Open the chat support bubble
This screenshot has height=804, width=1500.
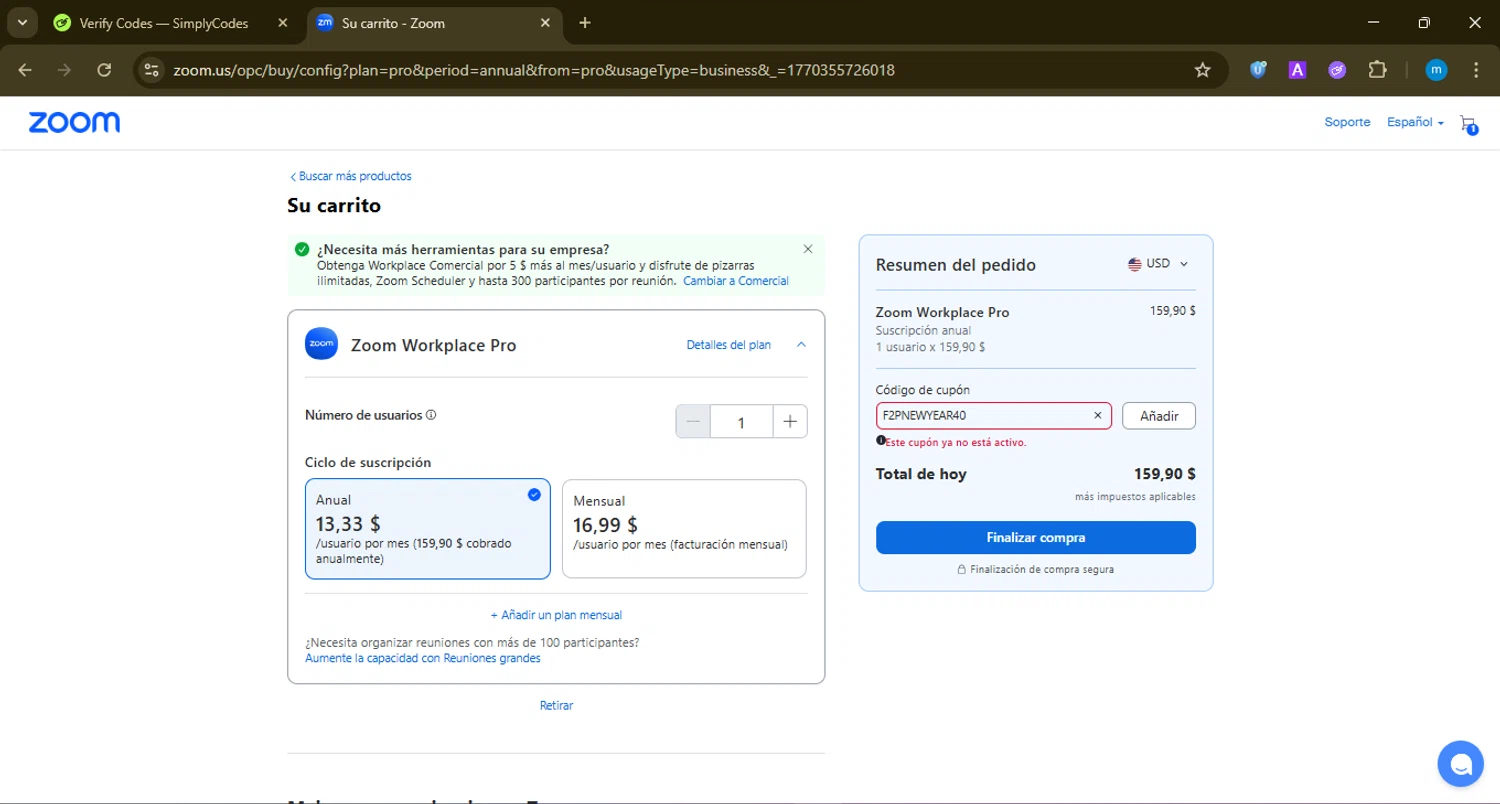pos(1460,765)
